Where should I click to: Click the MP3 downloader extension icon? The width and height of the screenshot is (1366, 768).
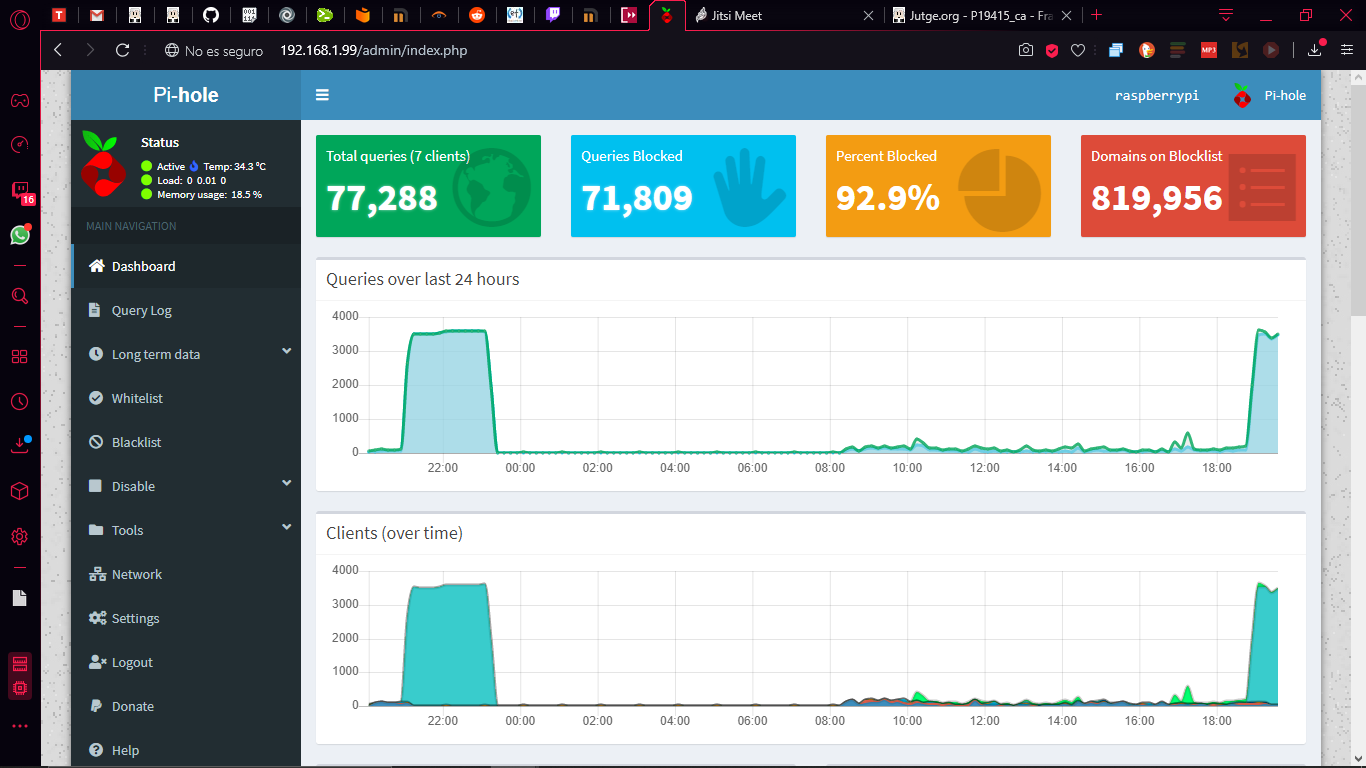click(x=1208, y=49)
